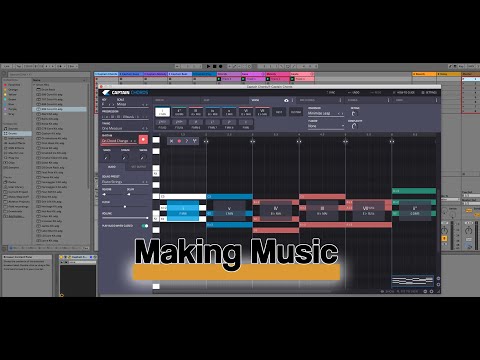Click the Volume slider

(x=125, y=218)
